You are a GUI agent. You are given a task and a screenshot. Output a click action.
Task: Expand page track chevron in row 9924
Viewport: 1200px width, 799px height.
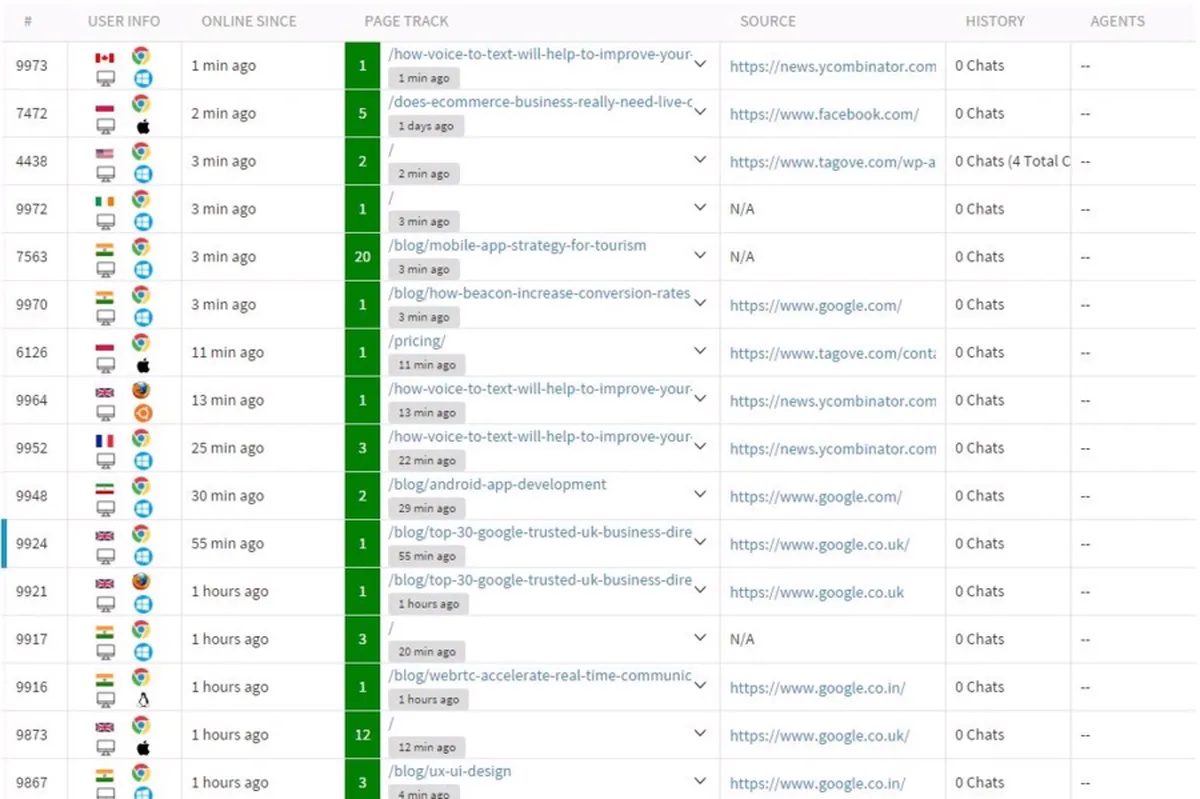click(x=700, y=542)
